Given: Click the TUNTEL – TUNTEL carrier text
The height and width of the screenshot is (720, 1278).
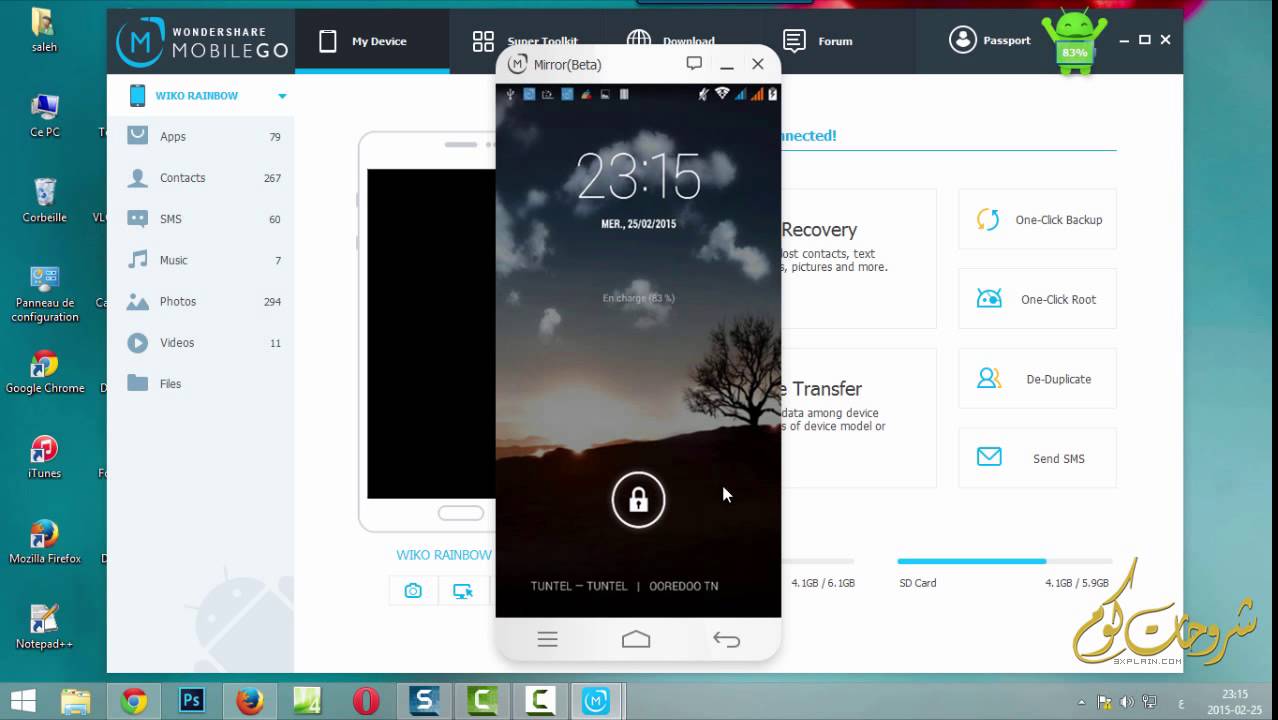Looking at the screenshot, I should click(579, 586).
